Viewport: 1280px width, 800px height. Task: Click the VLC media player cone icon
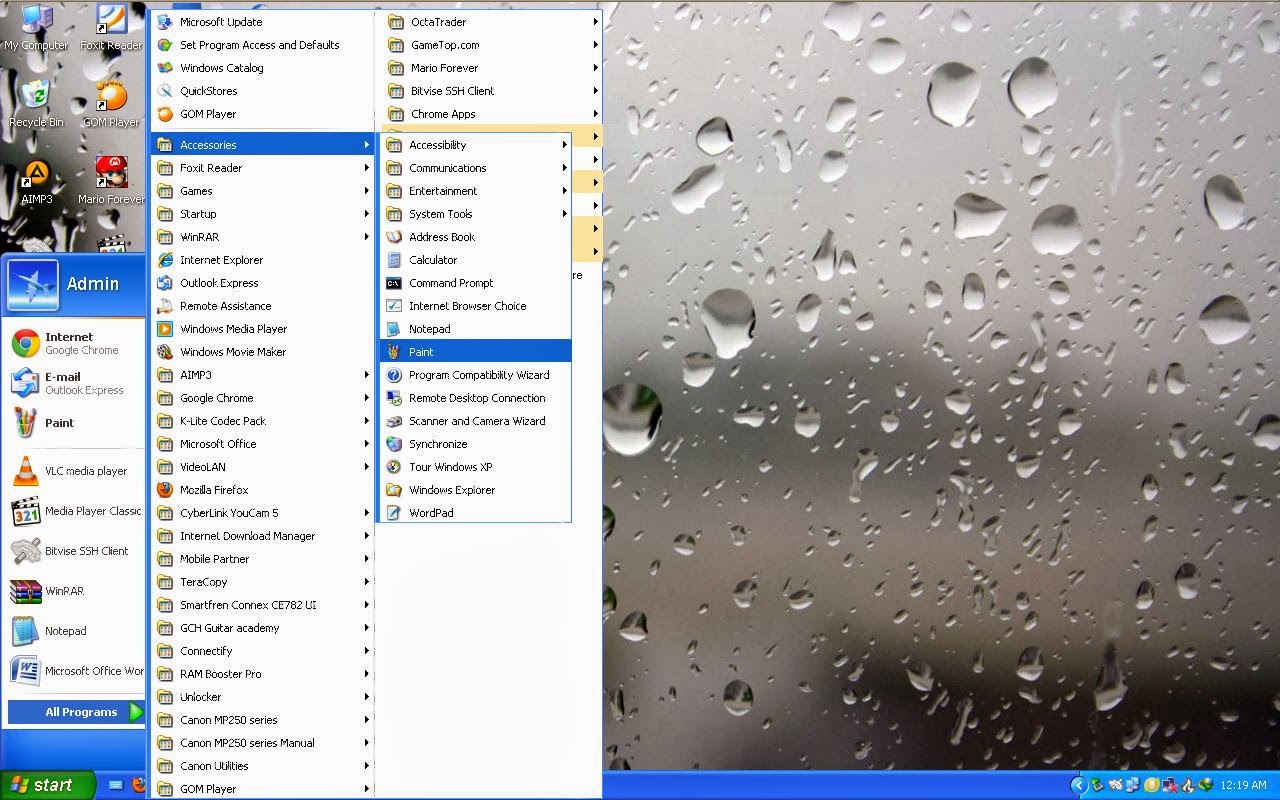coord(25,470)
